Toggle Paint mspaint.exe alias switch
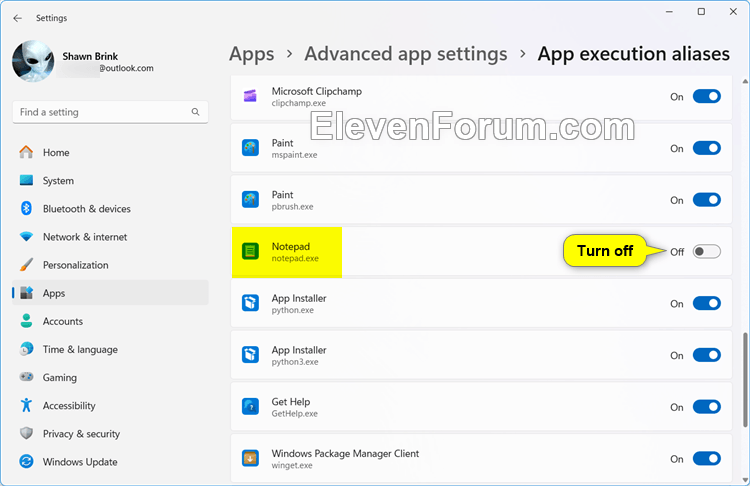 click(x=706, y=148)
